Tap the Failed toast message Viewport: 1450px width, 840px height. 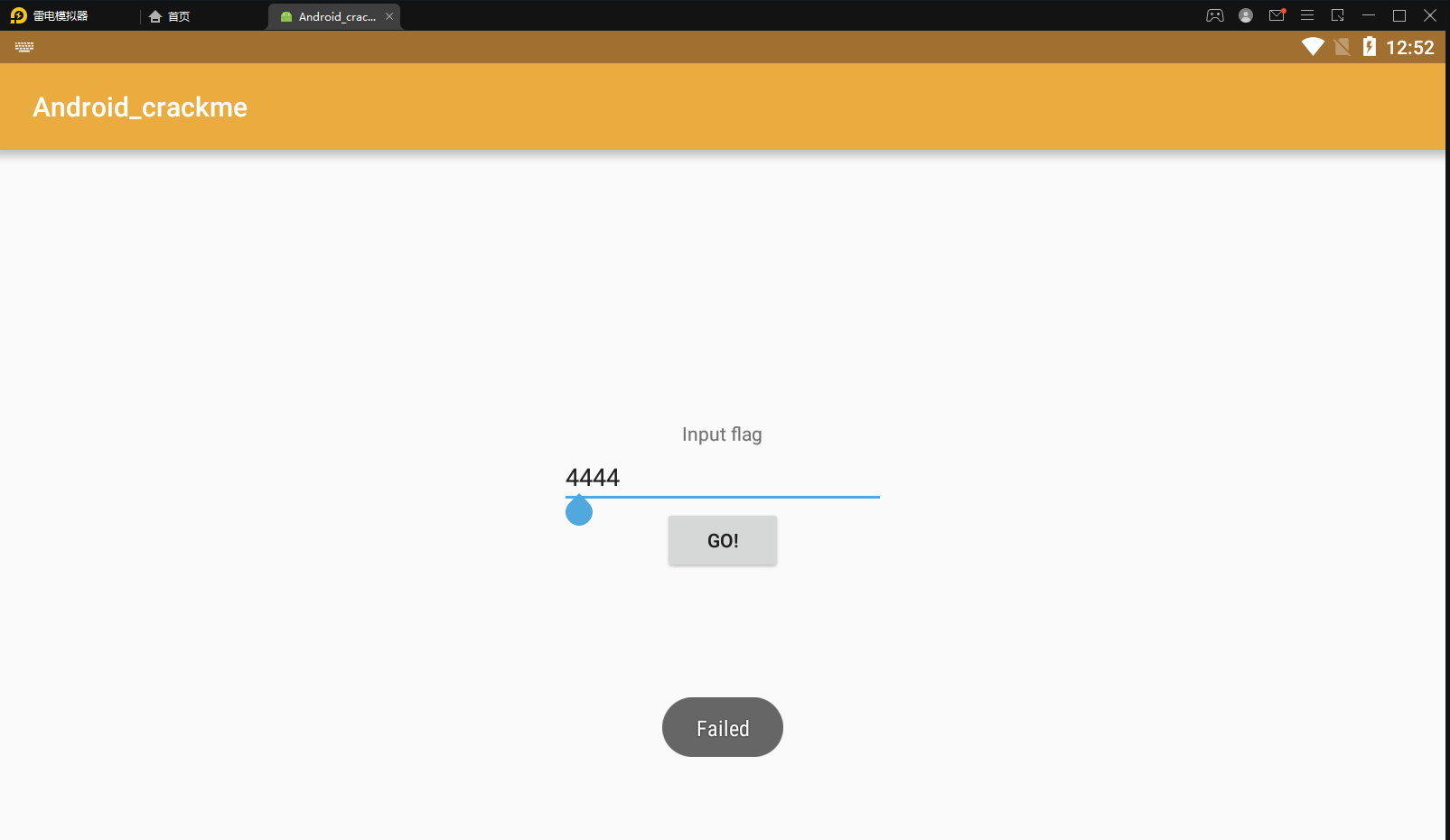(723, 727)
